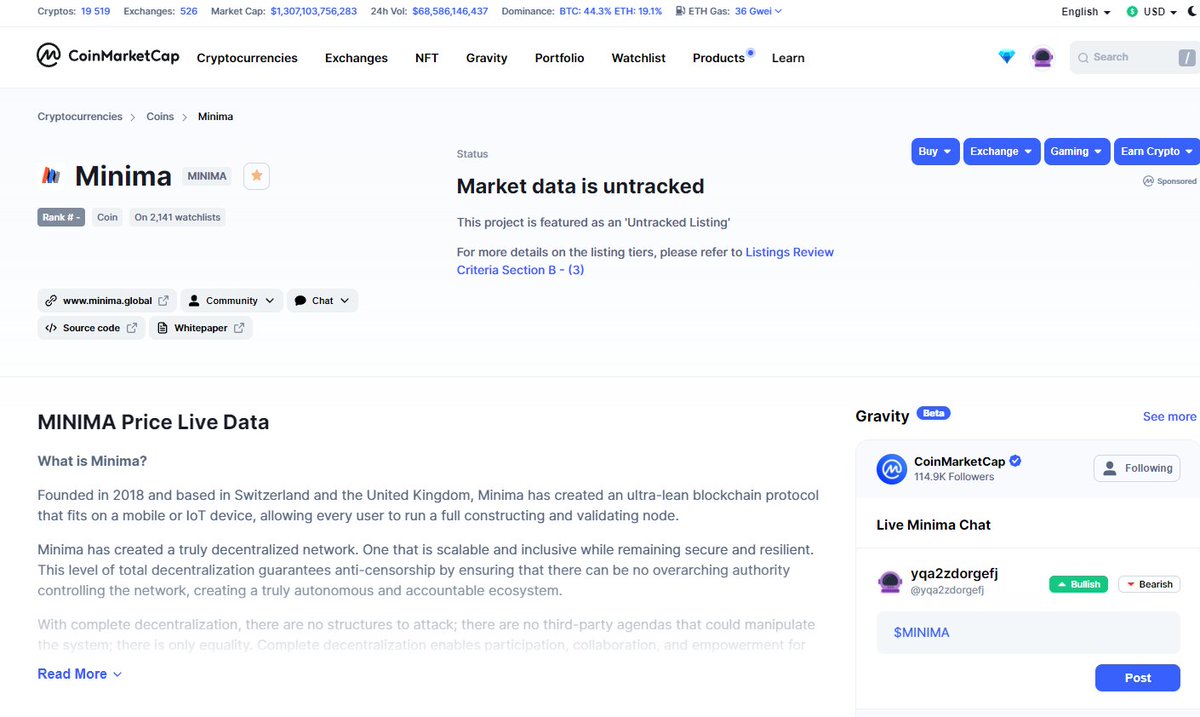1200x717 pixels.
Task: Expand the Chat links dropdown
Action: point(322,301)
